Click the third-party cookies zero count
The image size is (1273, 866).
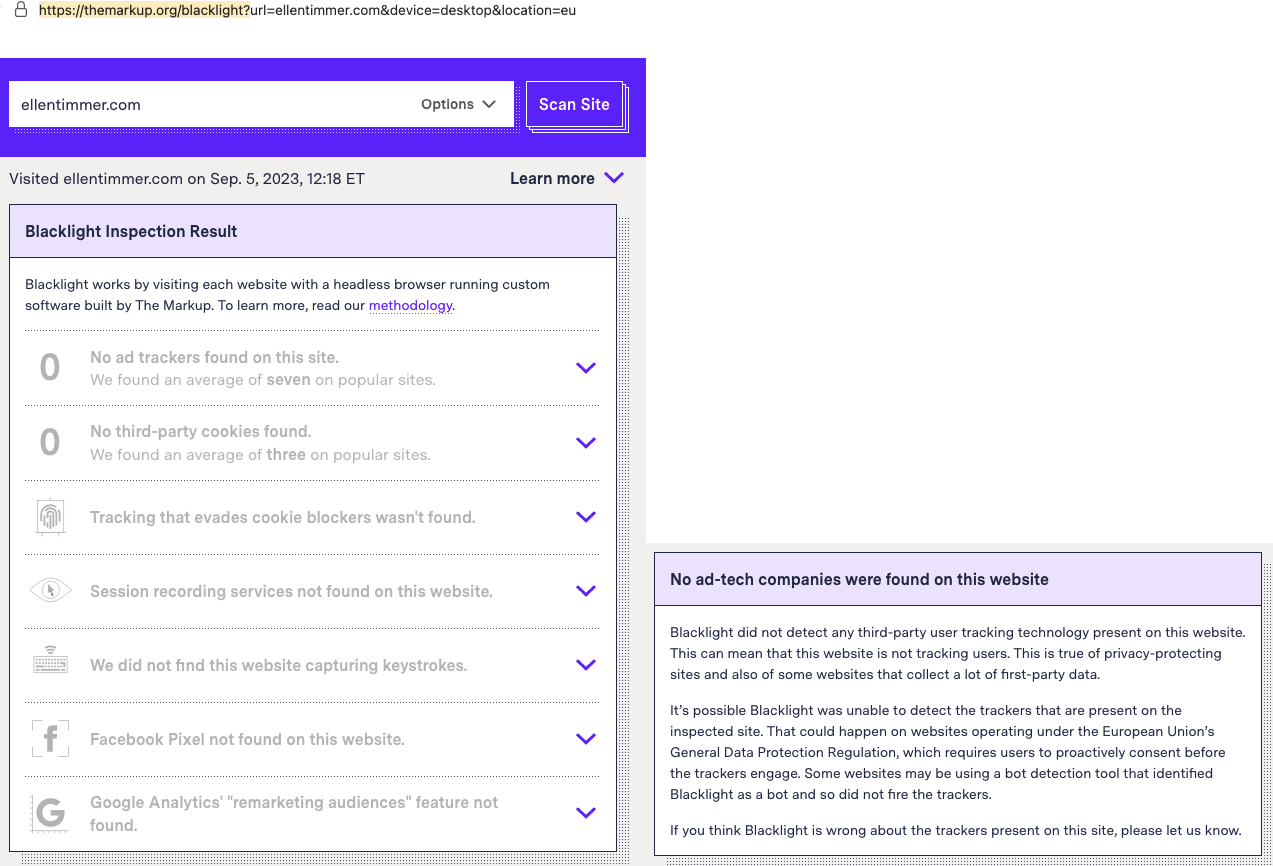click(x=50, y=442)
